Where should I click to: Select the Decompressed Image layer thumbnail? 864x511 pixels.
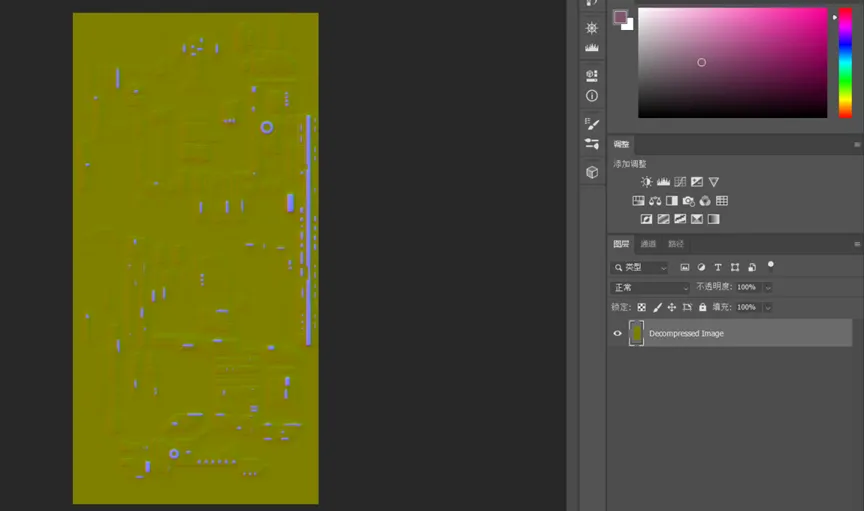pos(636,334)
